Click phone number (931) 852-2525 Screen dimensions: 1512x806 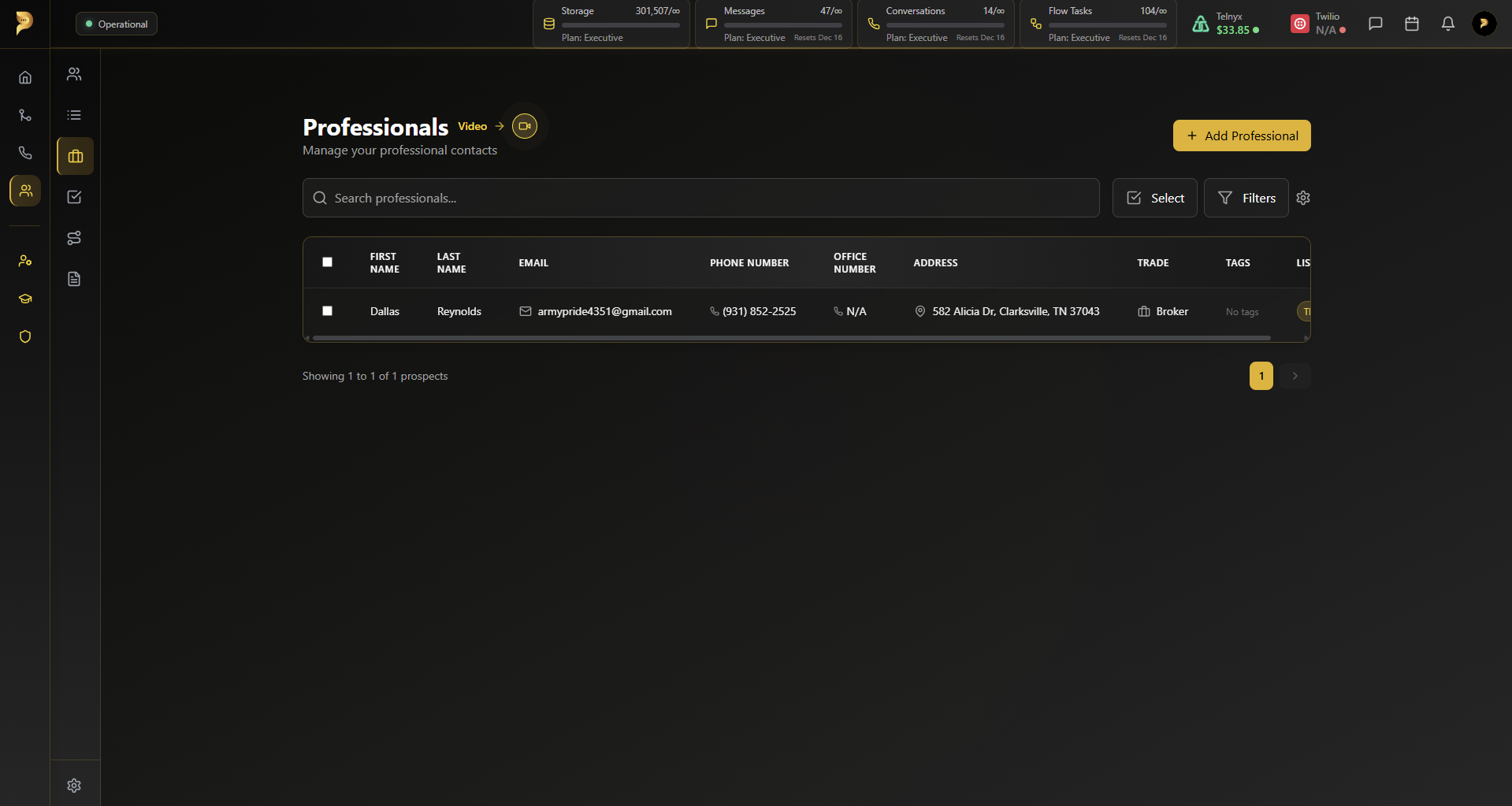[759, 311]
